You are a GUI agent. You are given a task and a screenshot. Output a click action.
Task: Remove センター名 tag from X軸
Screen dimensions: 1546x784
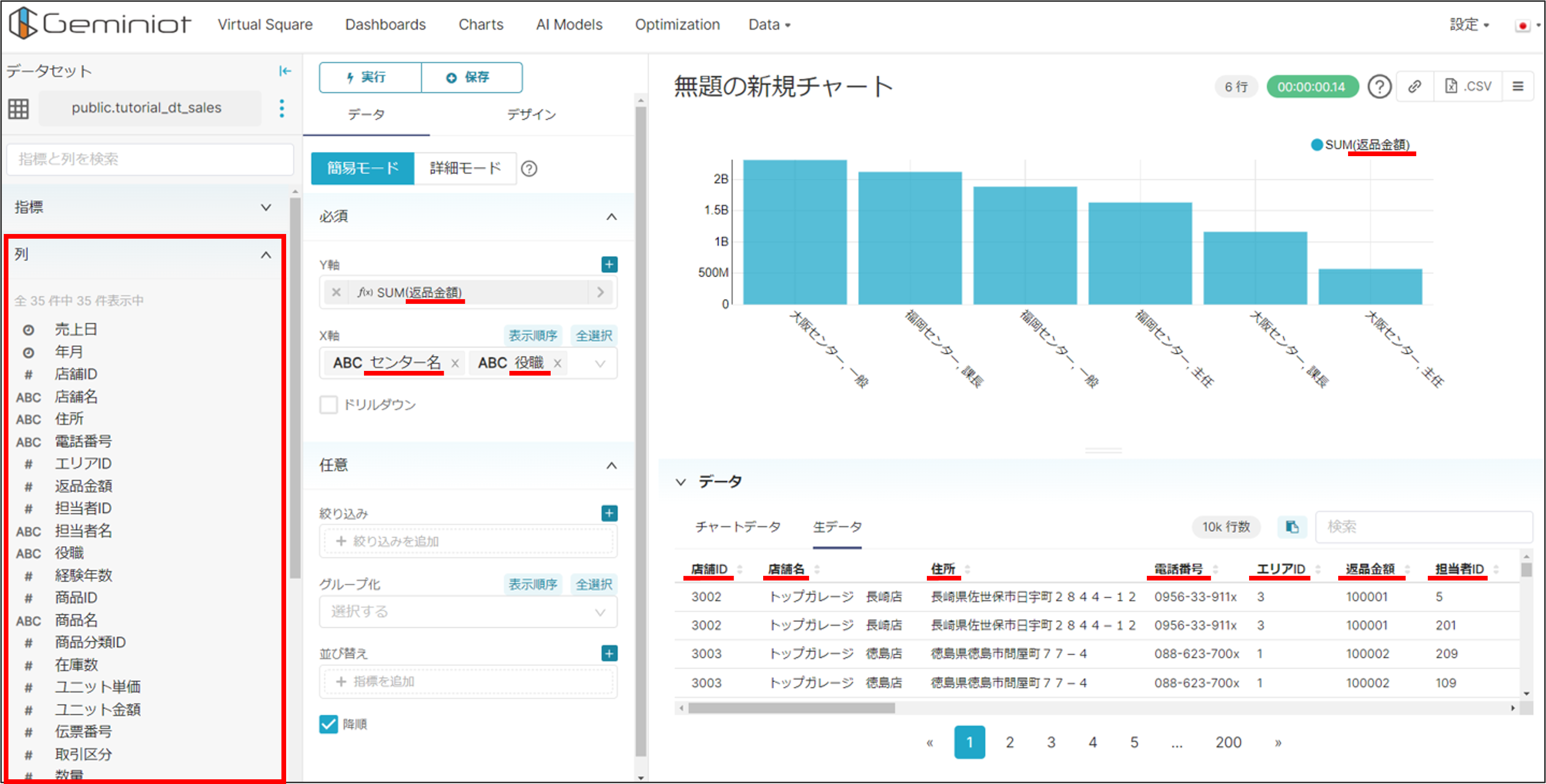[455, 363]
